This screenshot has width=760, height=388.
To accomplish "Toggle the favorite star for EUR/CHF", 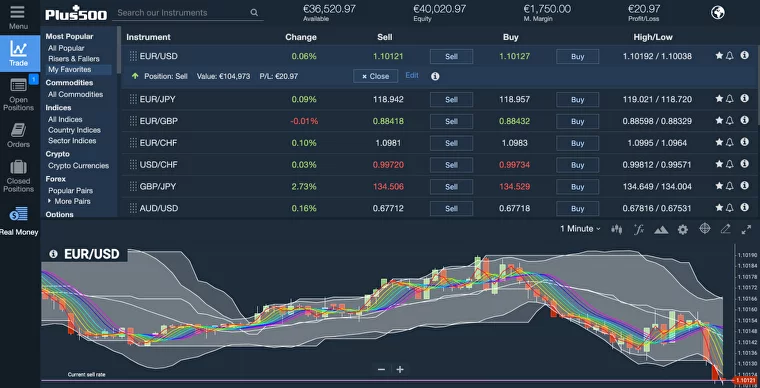I will point(719,142).
